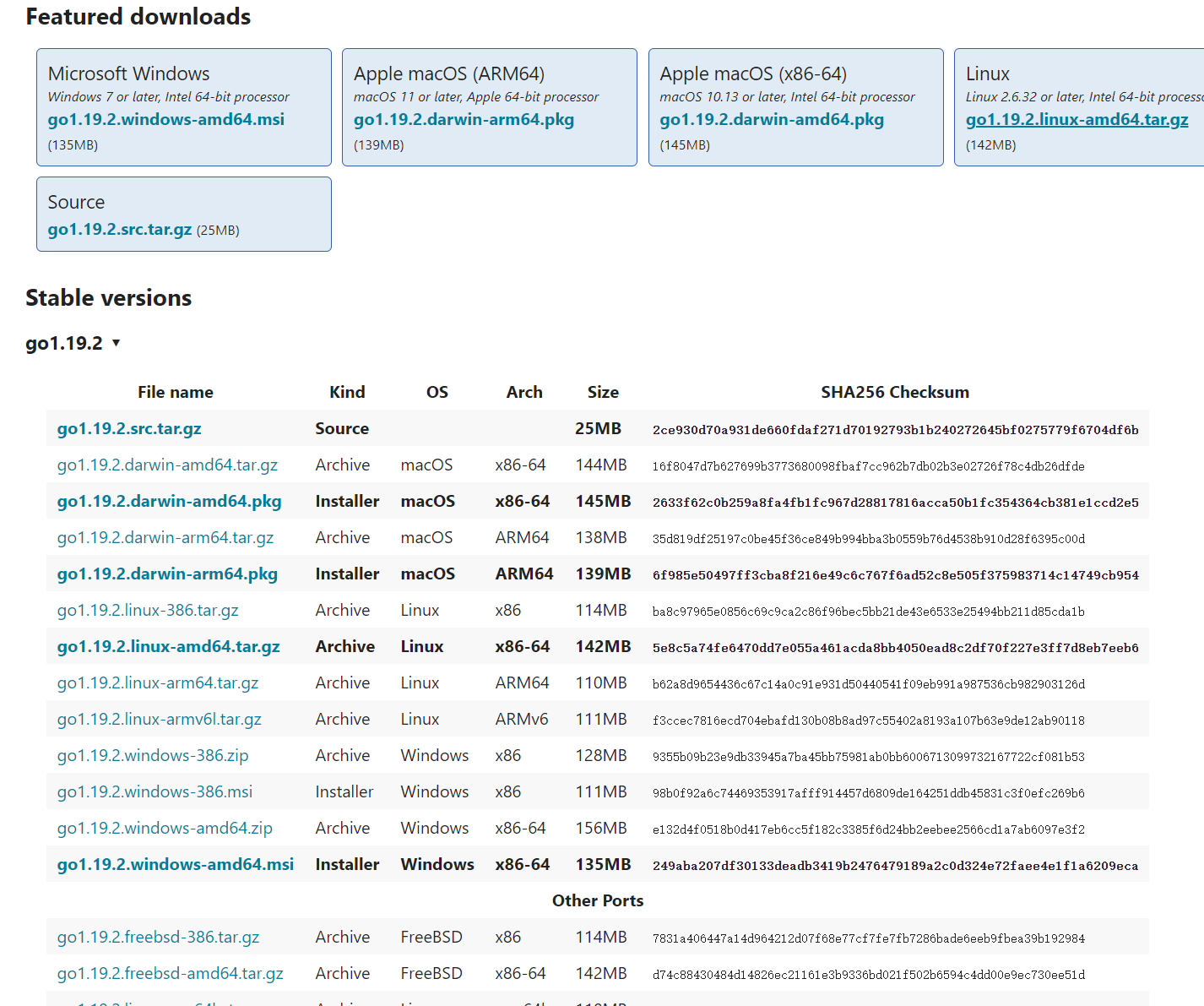
Task: Click the Linux featured card title
Action: (988, 73)
